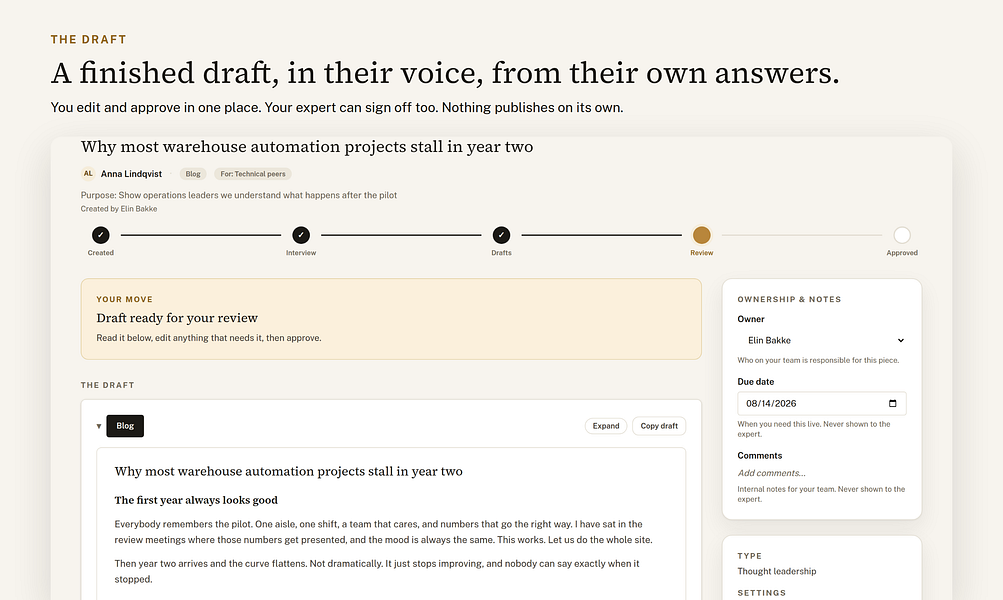Click the Anna Lindqvist name
This screenshot has width=1003, height=600.
point(131,174)
